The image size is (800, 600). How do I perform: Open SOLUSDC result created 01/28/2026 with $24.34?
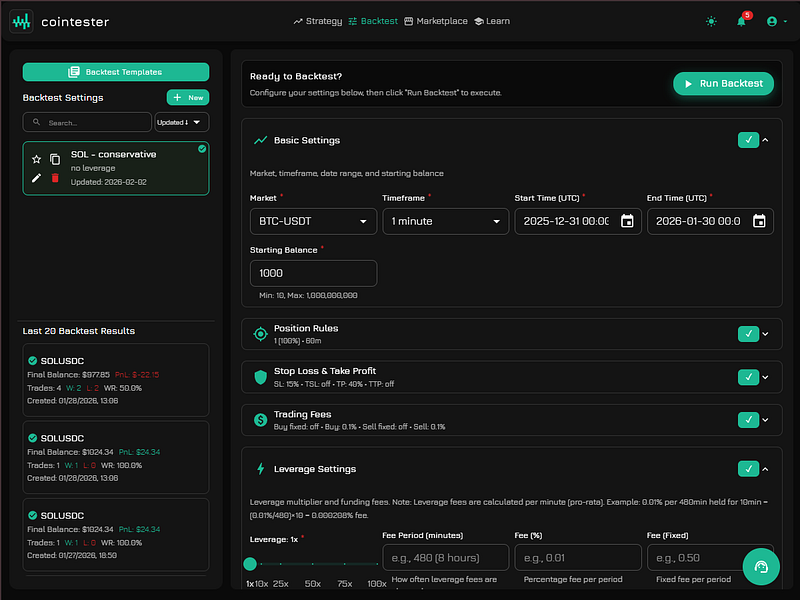tap(116, 457)
